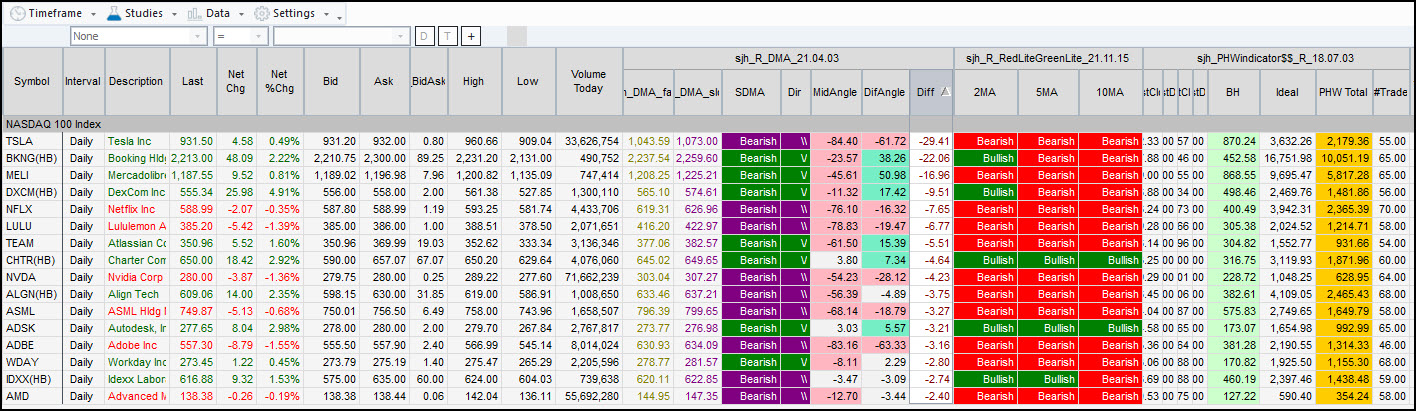
Task: Click the sjh_R_DMA_21.04.03 study group header
Action: coord(787,58)
